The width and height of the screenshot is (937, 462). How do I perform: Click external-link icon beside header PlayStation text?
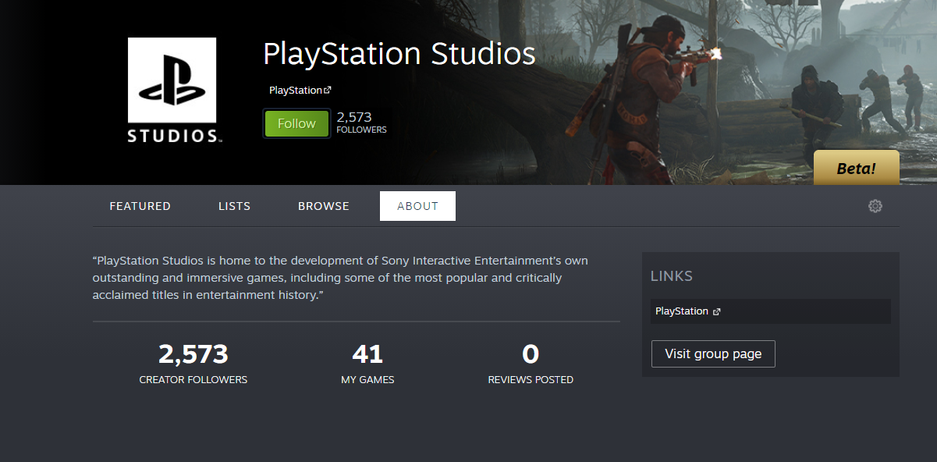point(328,91)
